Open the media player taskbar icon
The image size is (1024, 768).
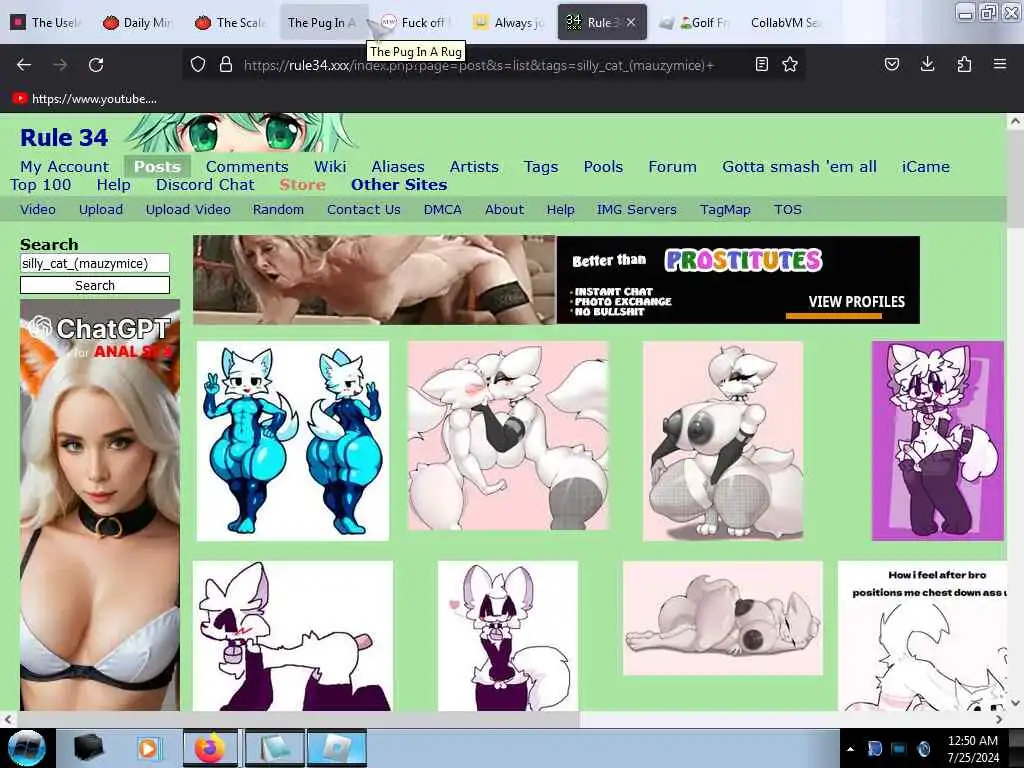(148, 748)
